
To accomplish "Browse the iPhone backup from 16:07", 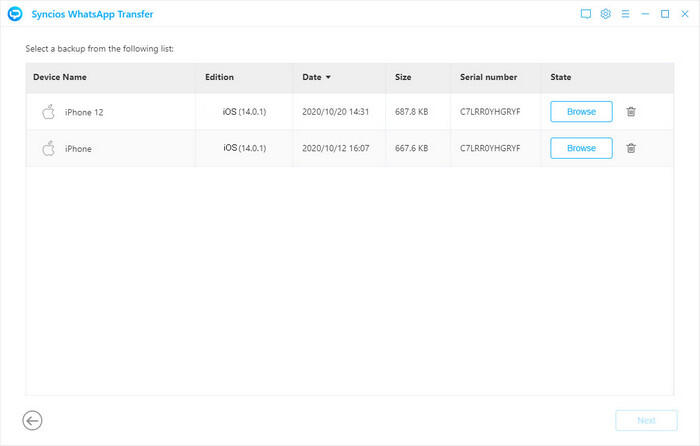I will [581, 148].
